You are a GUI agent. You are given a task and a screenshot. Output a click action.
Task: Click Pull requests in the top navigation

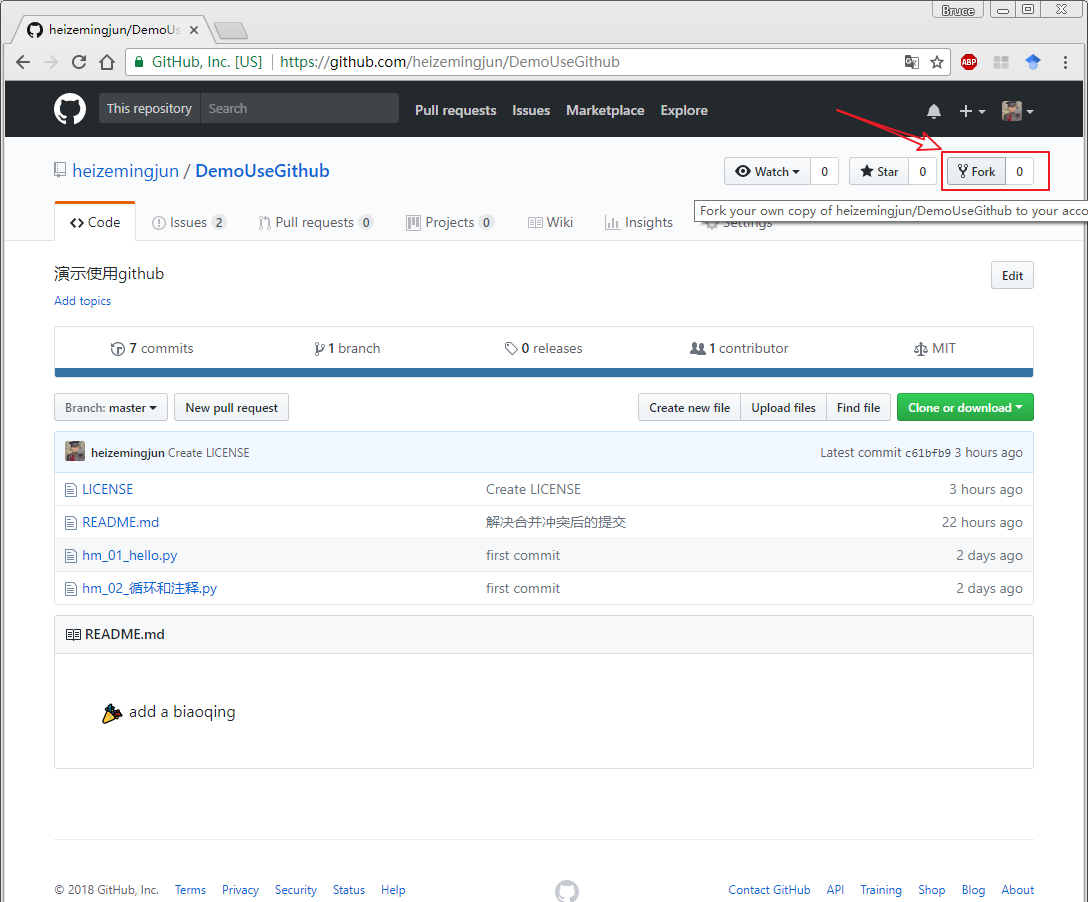pyautogui.click(x=456, y=110)
